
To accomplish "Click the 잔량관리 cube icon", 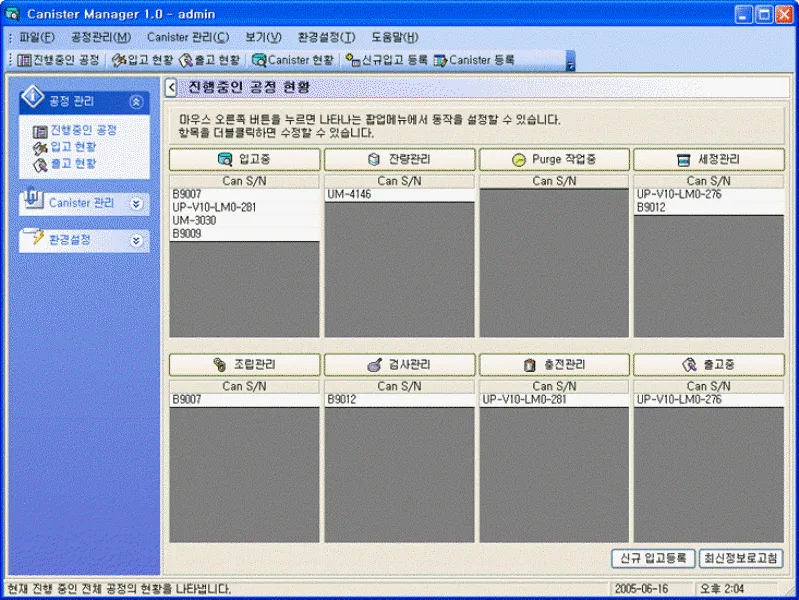I will [374, 160].
